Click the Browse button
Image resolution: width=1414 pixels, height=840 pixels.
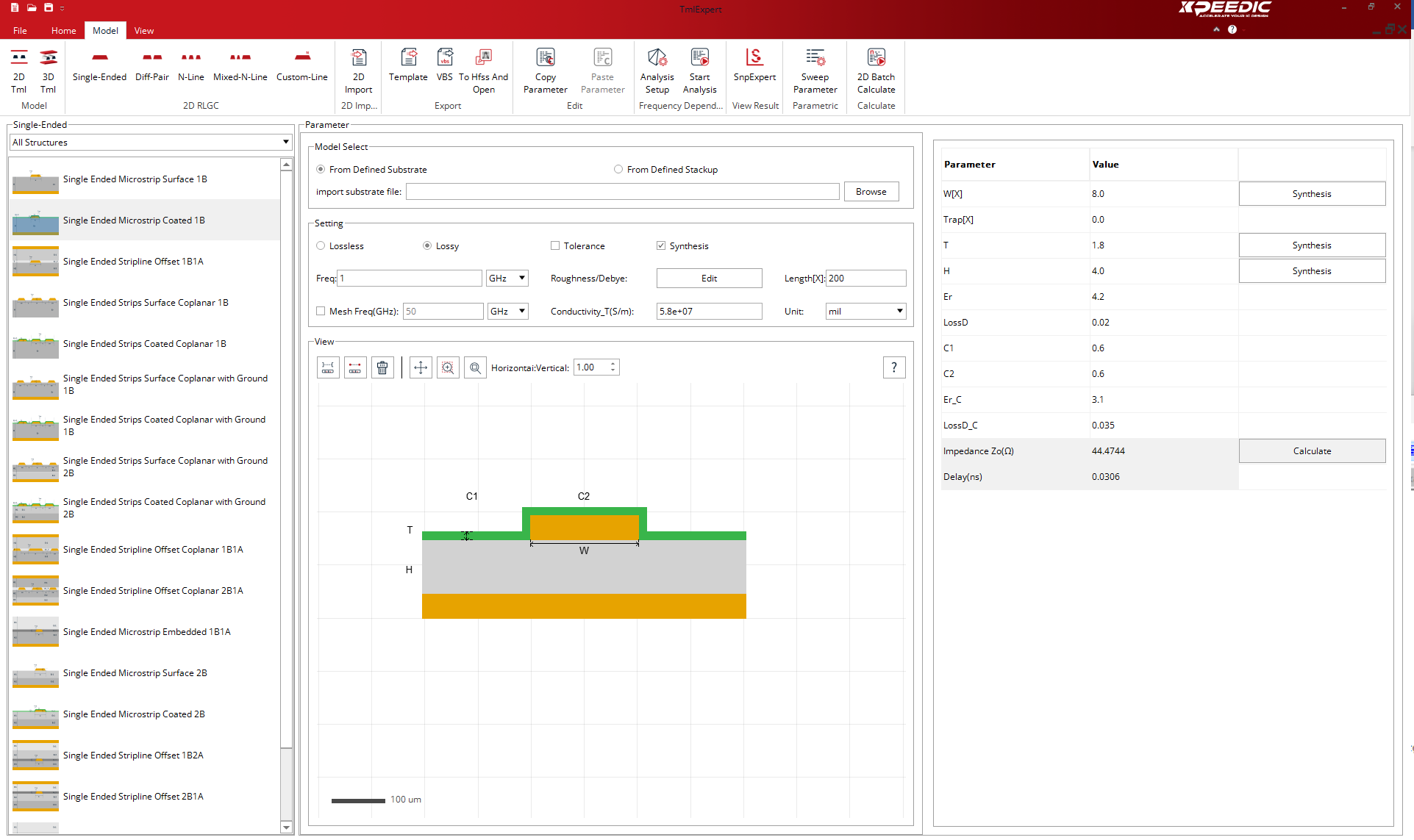point(871,192)
